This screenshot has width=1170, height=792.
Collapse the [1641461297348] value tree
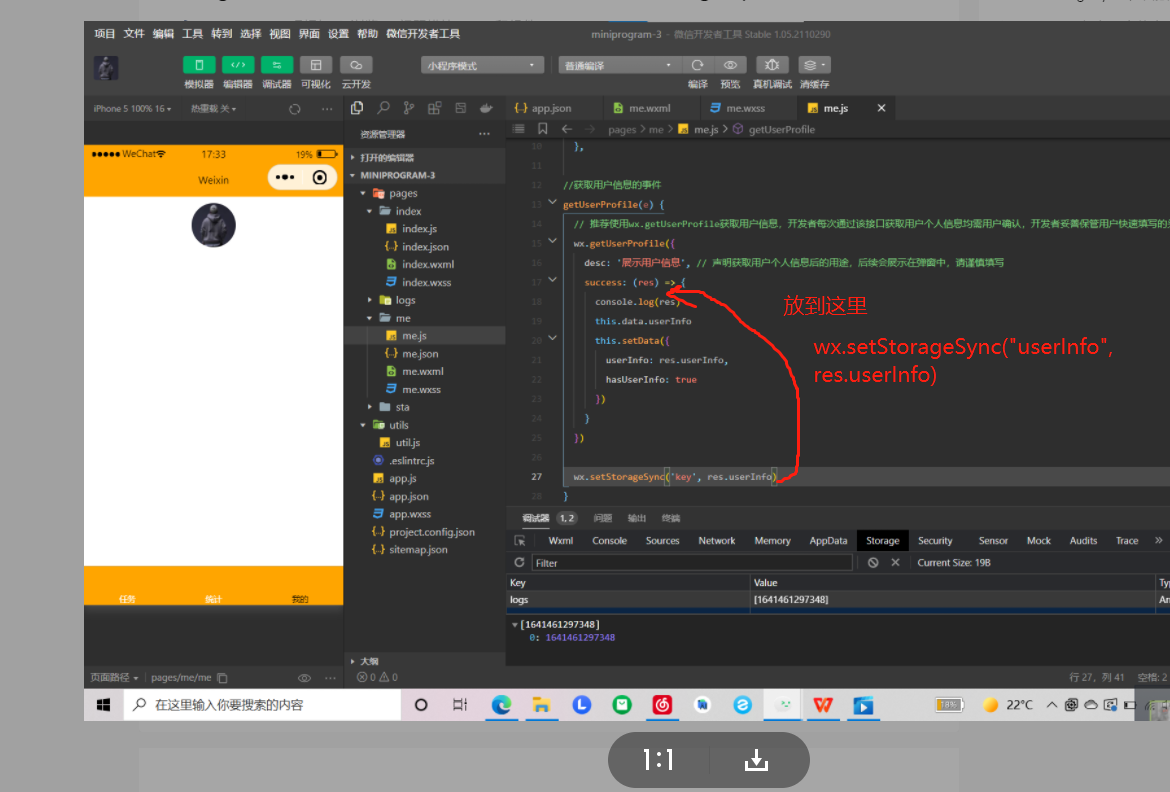point(514,624)
